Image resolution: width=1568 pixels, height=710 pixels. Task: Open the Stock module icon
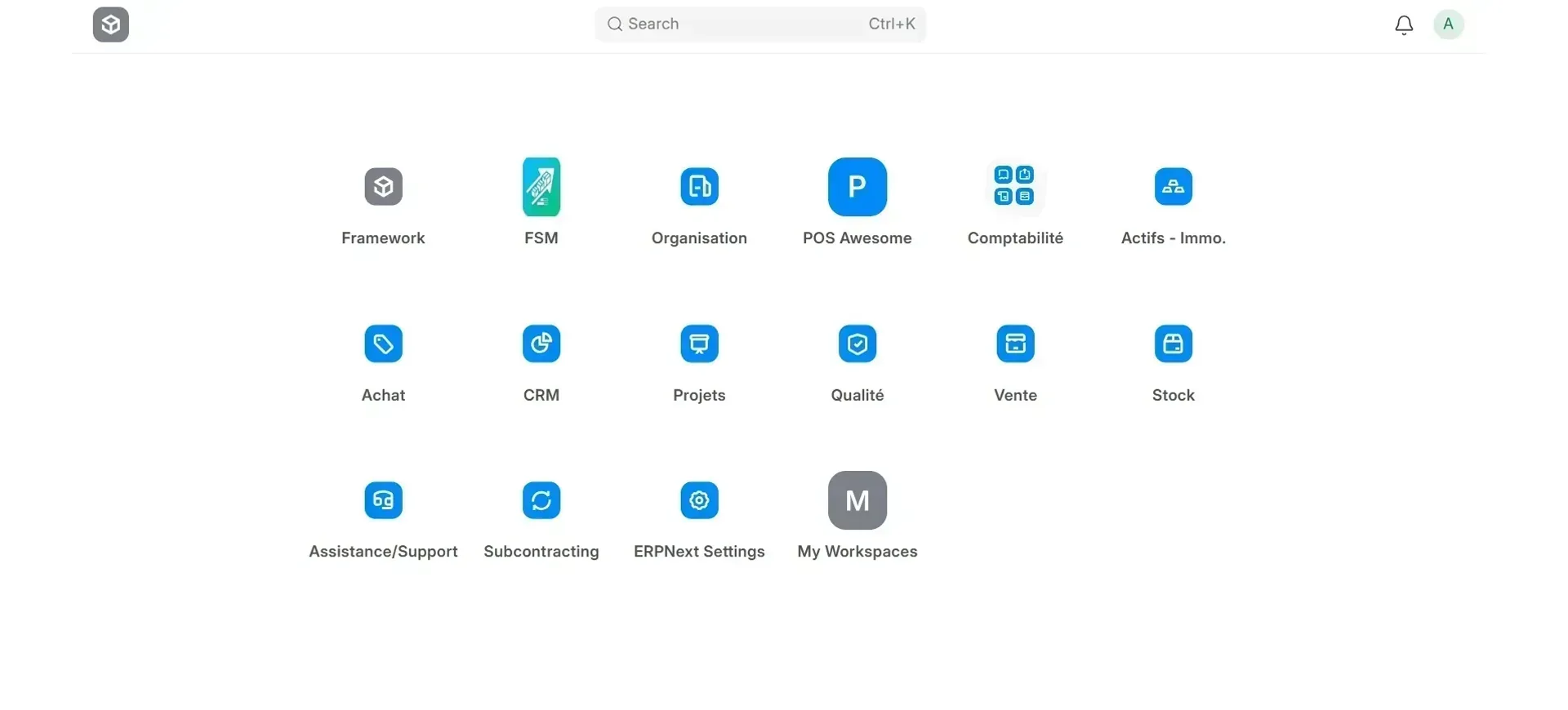(1174, 344)
